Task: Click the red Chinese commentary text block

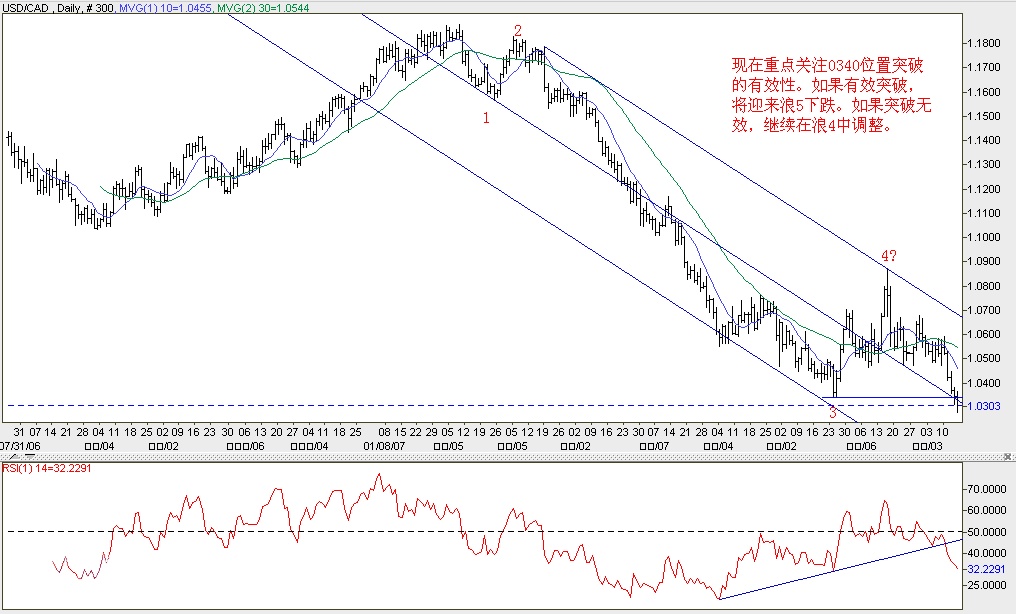Action: pos(831,95)
